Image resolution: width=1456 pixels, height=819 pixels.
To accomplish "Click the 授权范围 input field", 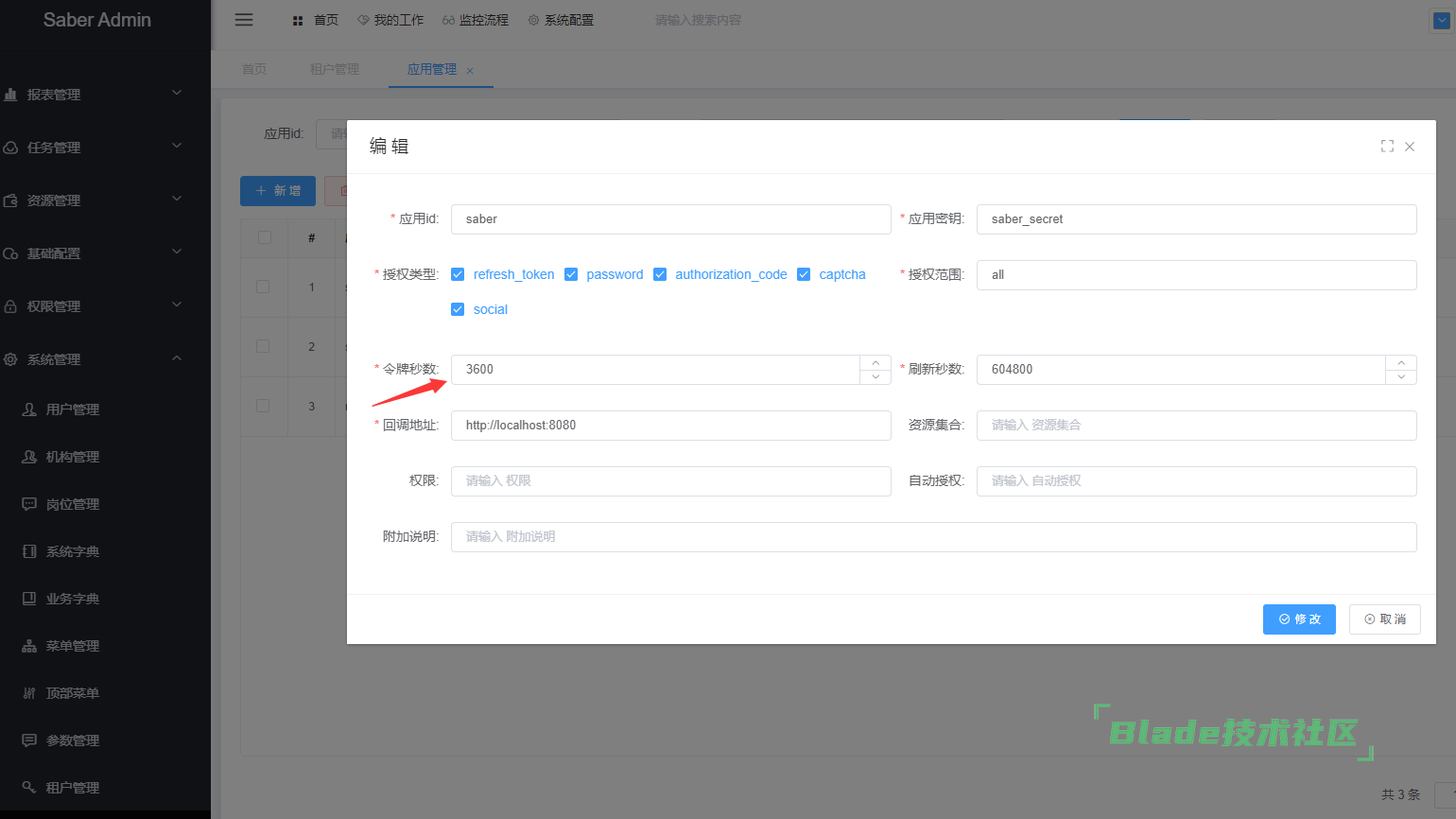I will pyautogui.click(x=1197, y=275).
